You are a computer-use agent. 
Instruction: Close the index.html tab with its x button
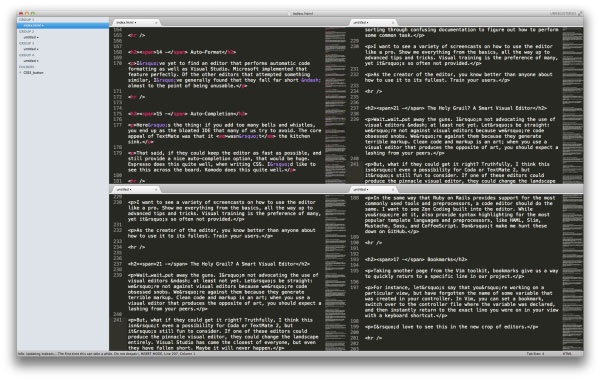point(156,23)
